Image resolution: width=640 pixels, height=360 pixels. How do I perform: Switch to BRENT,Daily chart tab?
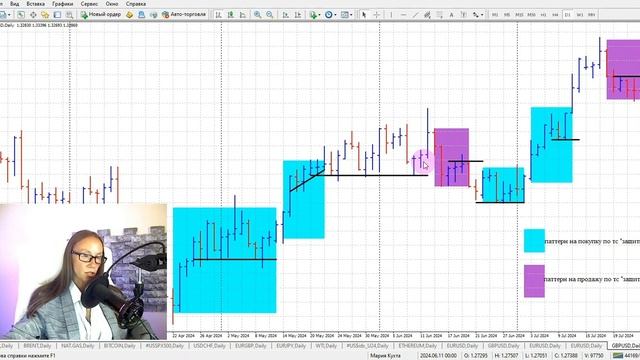[37, 346]
